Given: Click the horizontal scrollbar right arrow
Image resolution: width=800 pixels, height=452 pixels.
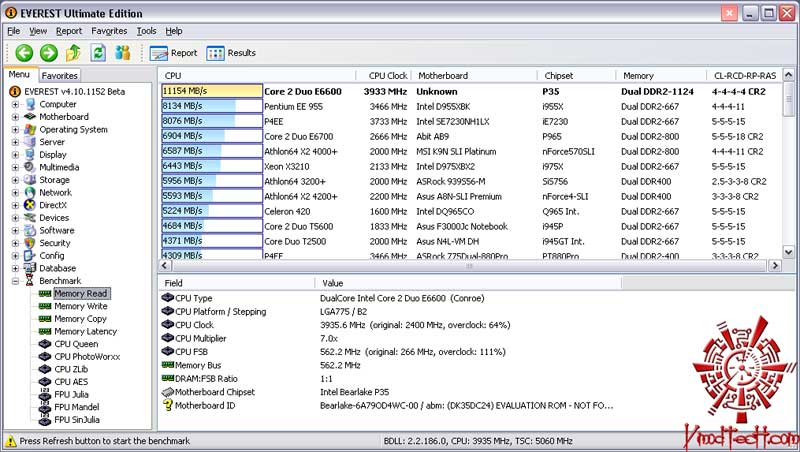Looking at the screenshot, I should tap(776, 265).
